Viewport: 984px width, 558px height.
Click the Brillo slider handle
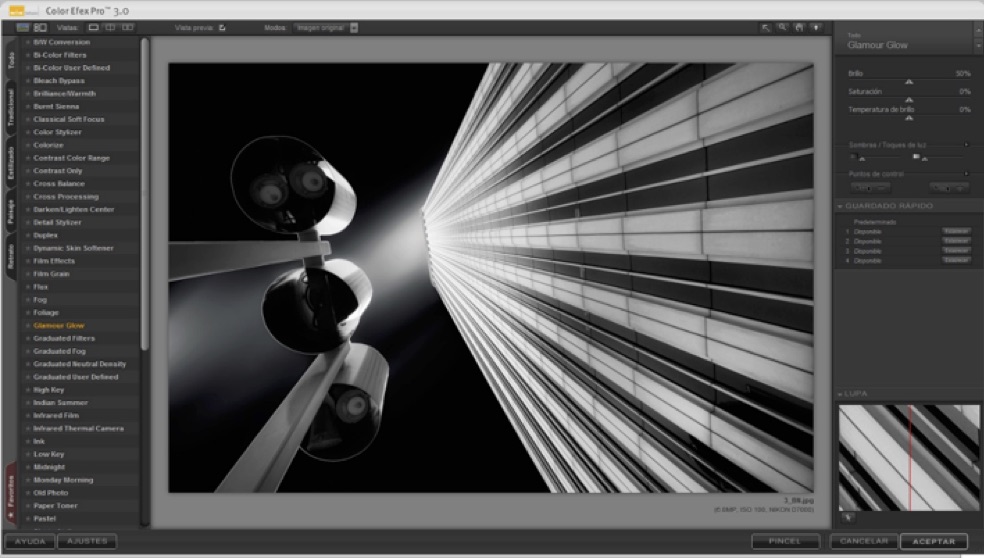[x=909, y=83]
